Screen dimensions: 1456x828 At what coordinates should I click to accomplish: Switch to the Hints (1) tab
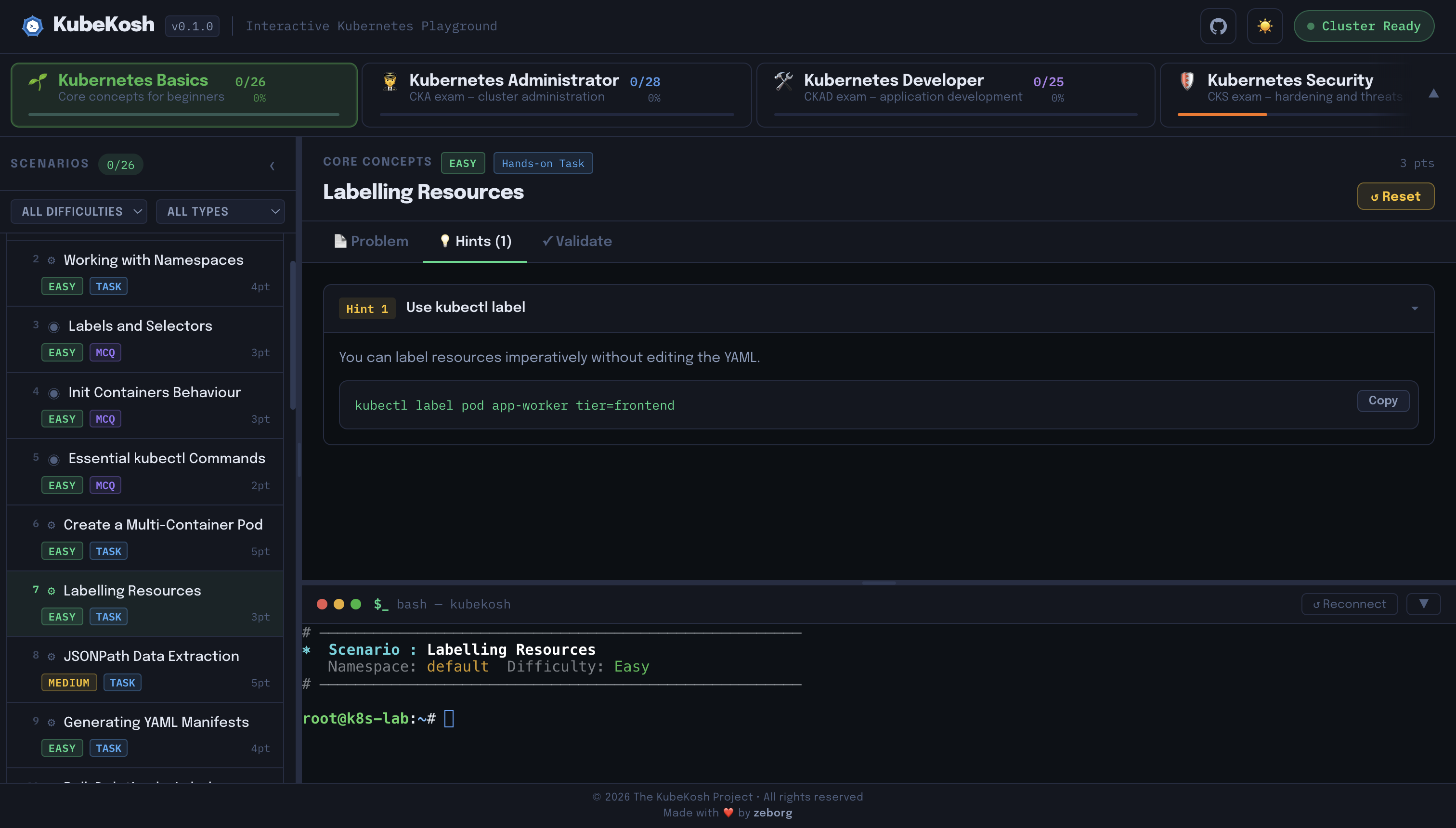[x=475, y=241]
